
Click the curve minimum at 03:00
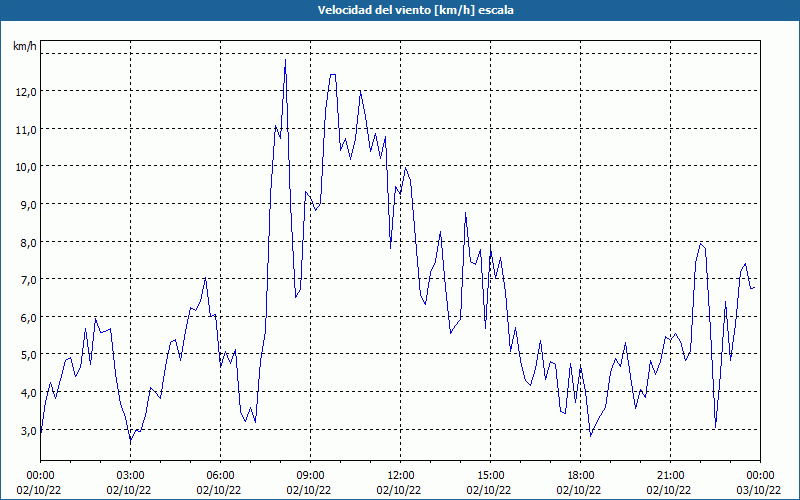point(131,439)
